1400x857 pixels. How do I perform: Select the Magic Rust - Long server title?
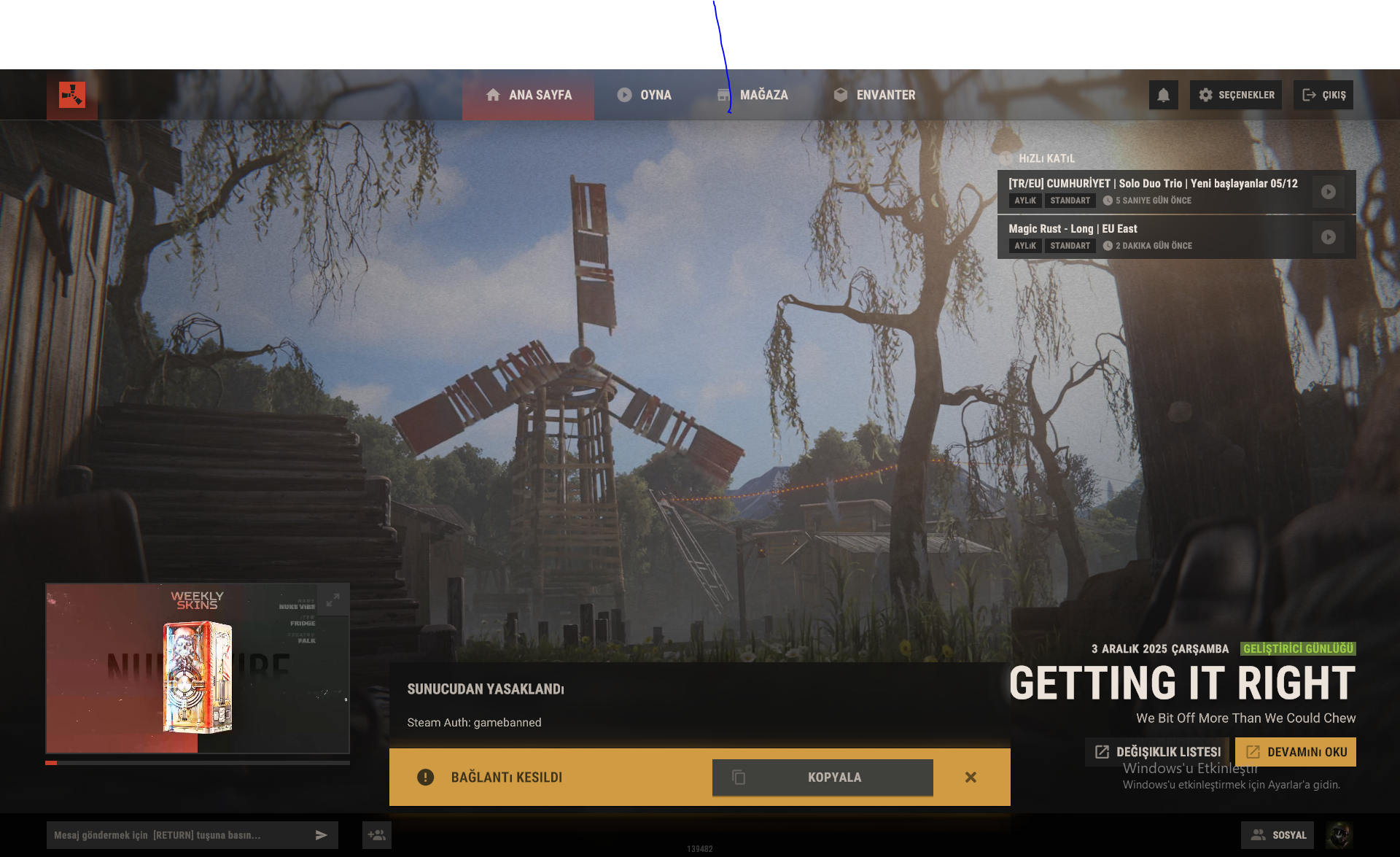tap(1073, 229)
